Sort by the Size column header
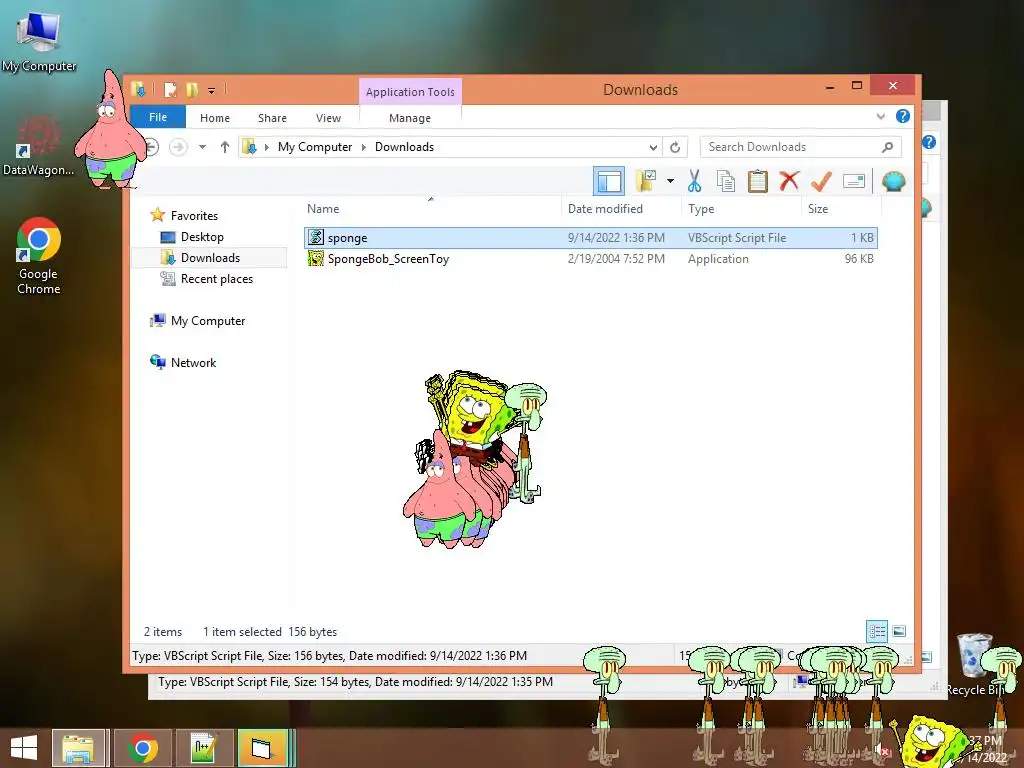 pos(818,209)
